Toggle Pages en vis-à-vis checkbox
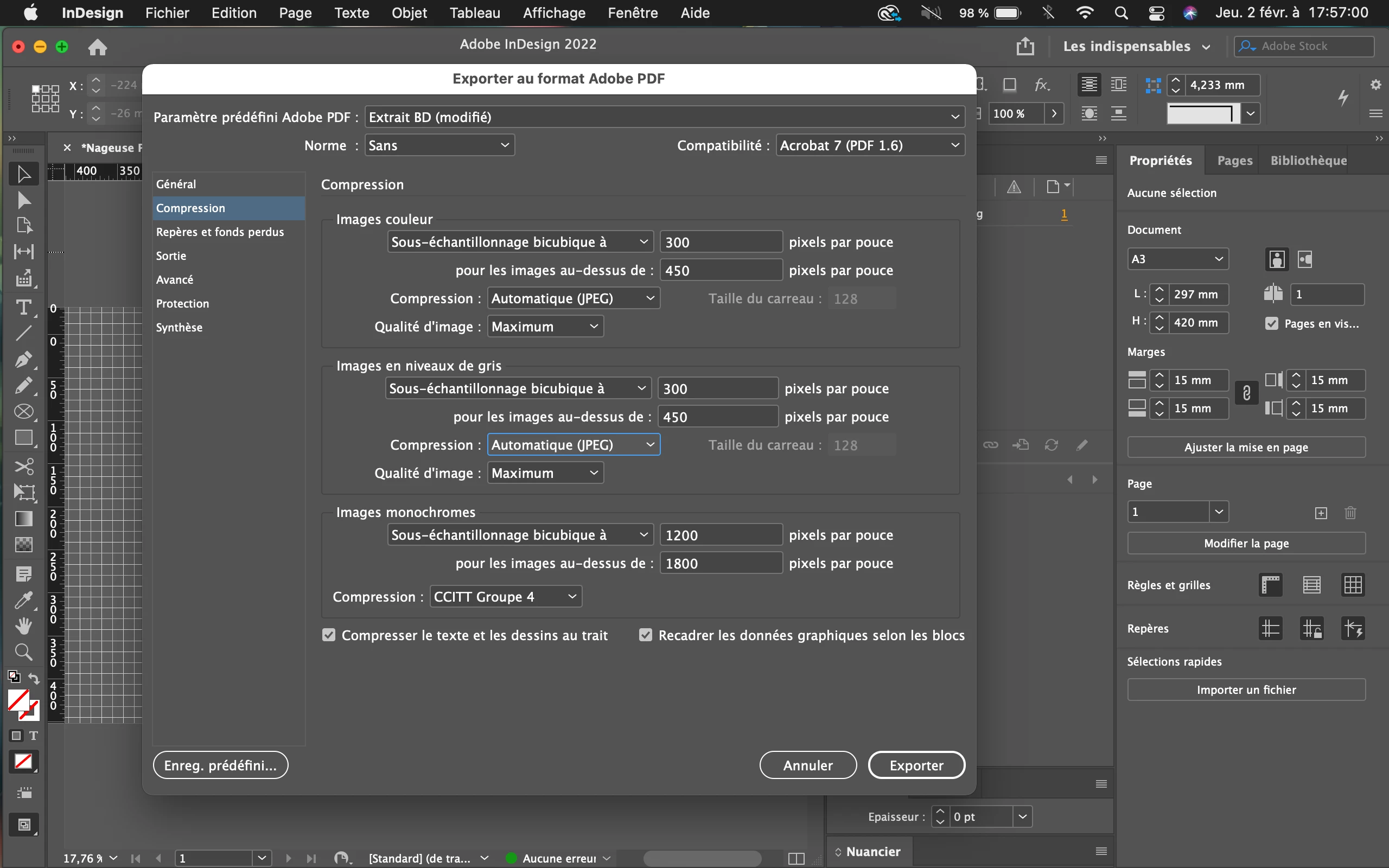 click(1272, 323)
